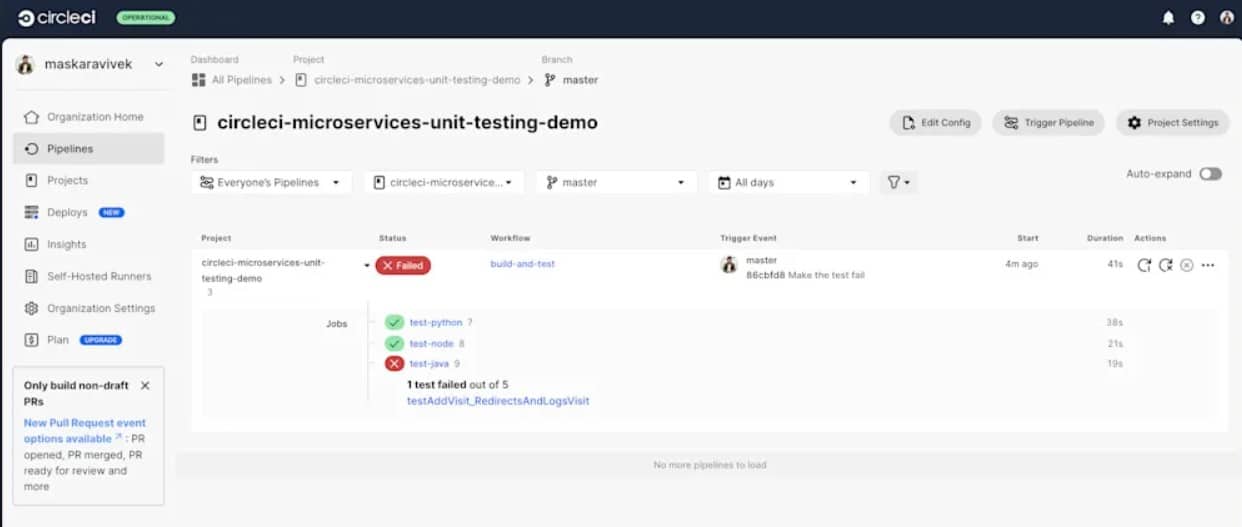Go to Organization Home
This screenshot has width=1242, height=527.
[x=95, y=117]
